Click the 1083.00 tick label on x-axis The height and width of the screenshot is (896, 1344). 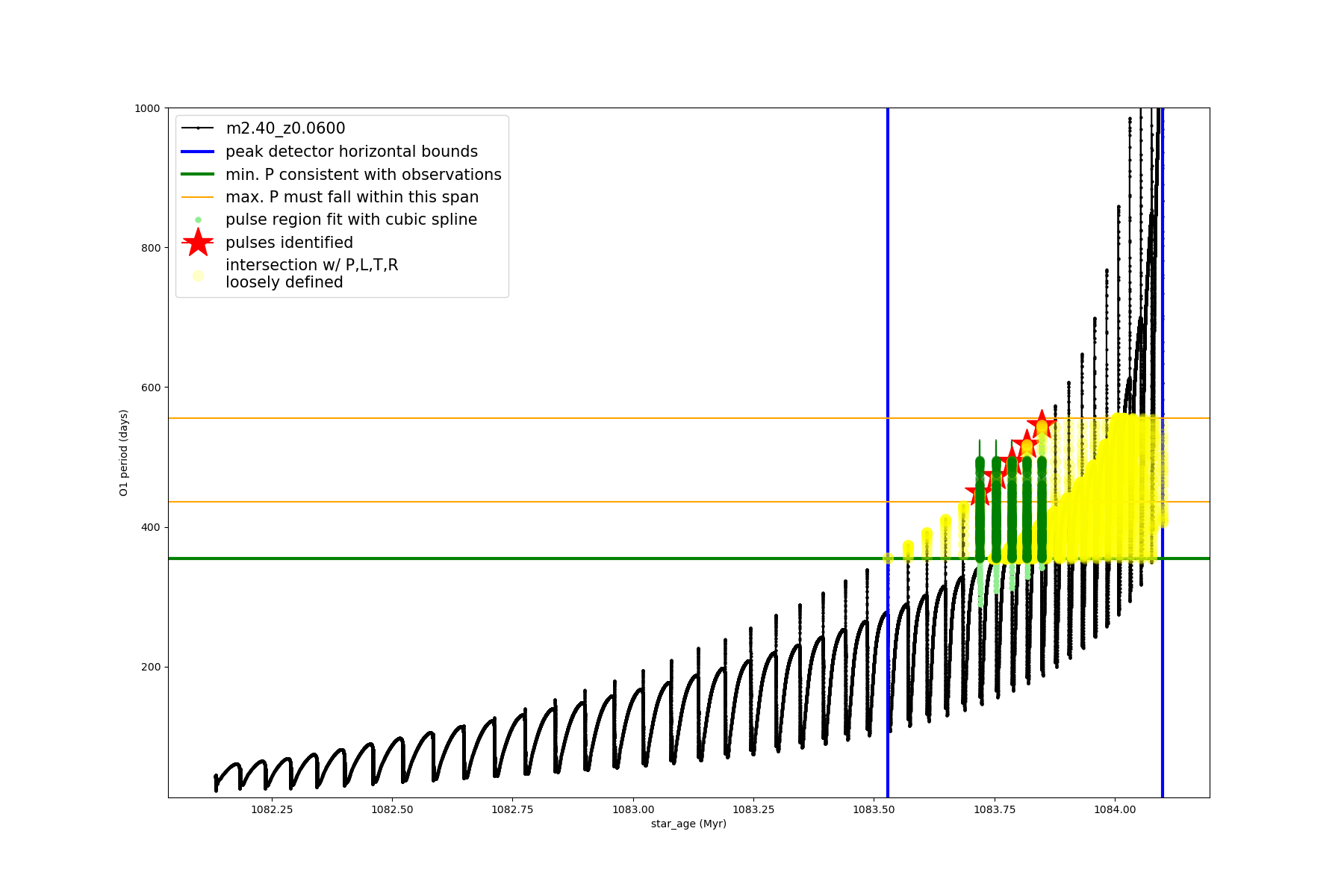tap(633, 809)
